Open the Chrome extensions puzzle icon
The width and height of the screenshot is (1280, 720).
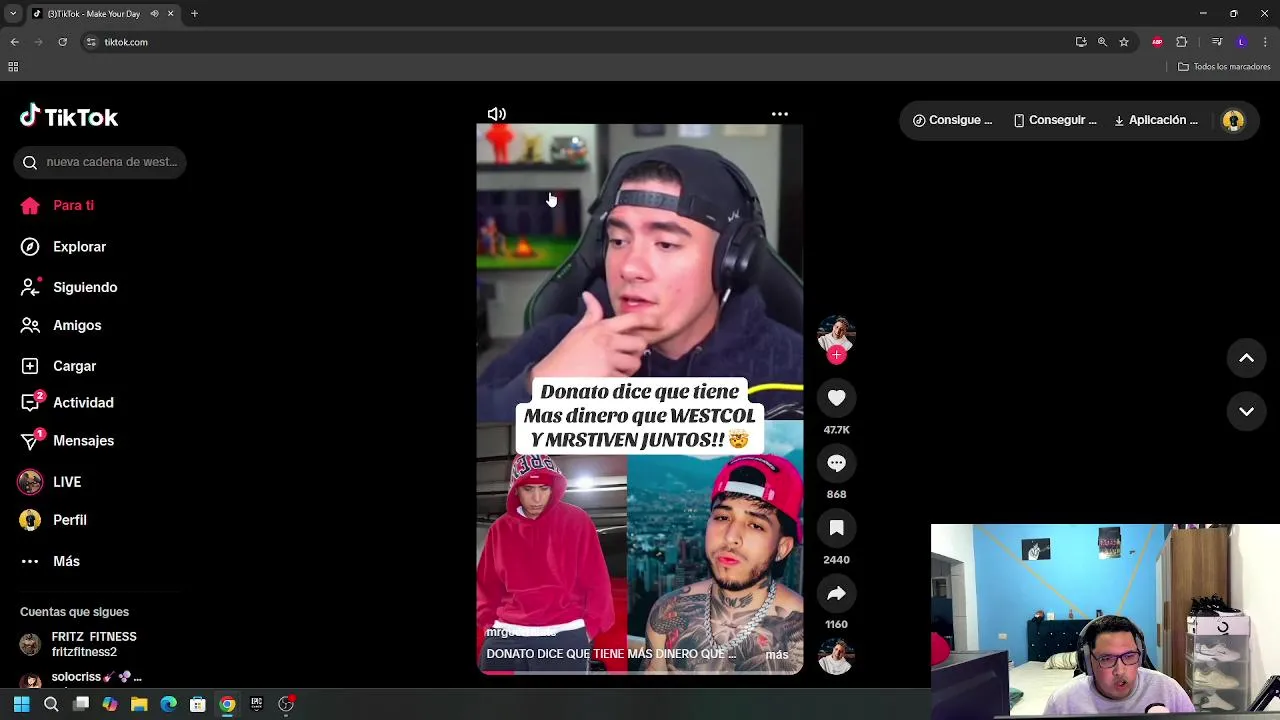(1182, 42)
